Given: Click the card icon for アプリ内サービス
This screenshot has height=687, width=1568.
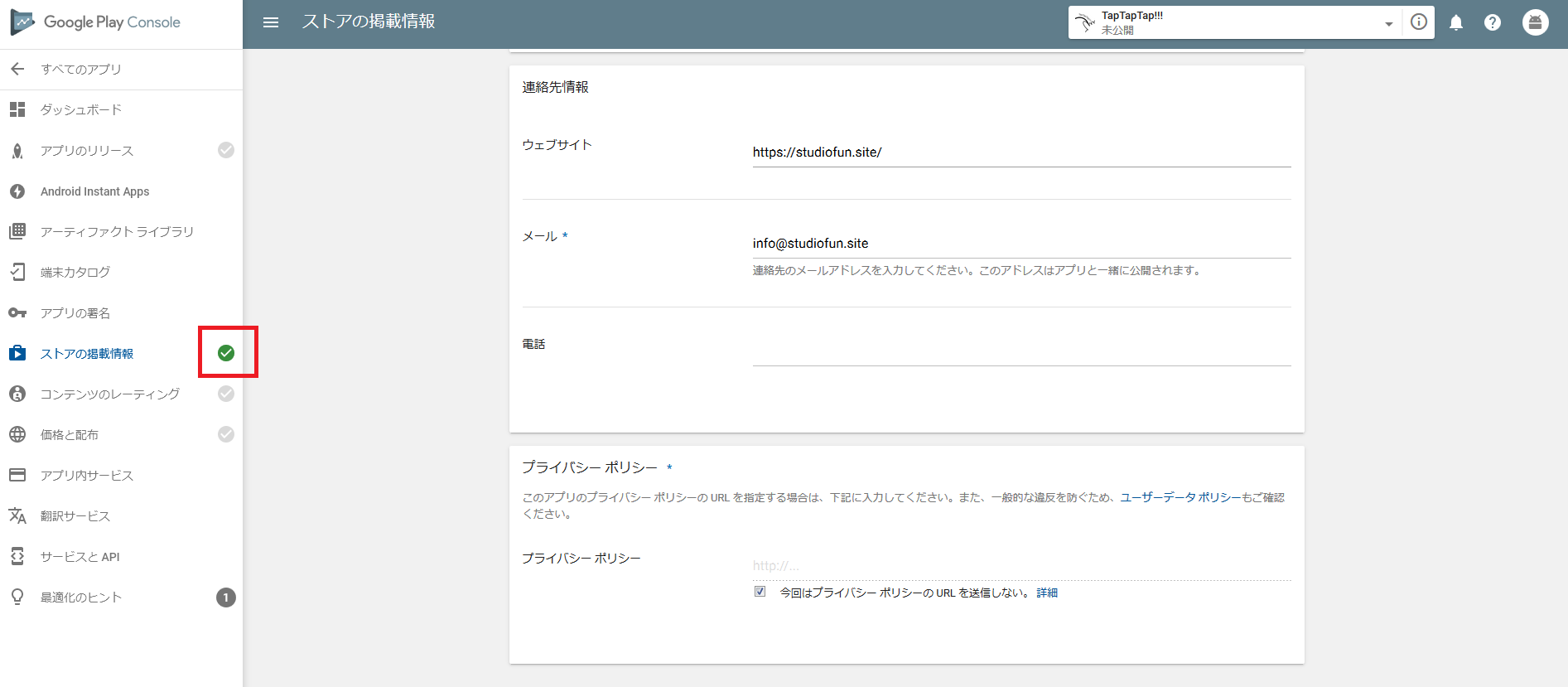Looking at the screenshot, I should (17, 475).
